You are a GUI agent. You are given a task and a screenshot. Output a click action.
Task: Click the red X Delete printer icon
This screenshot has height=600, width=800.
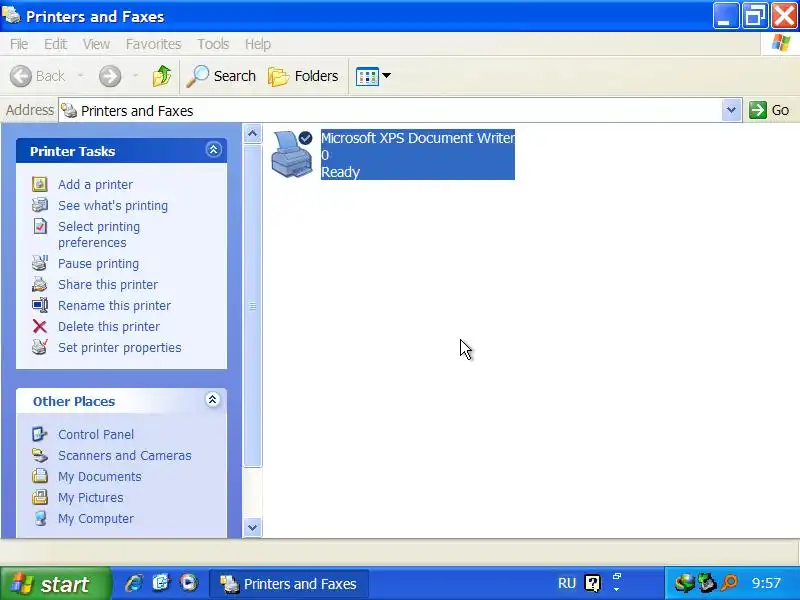pos(40,326)
